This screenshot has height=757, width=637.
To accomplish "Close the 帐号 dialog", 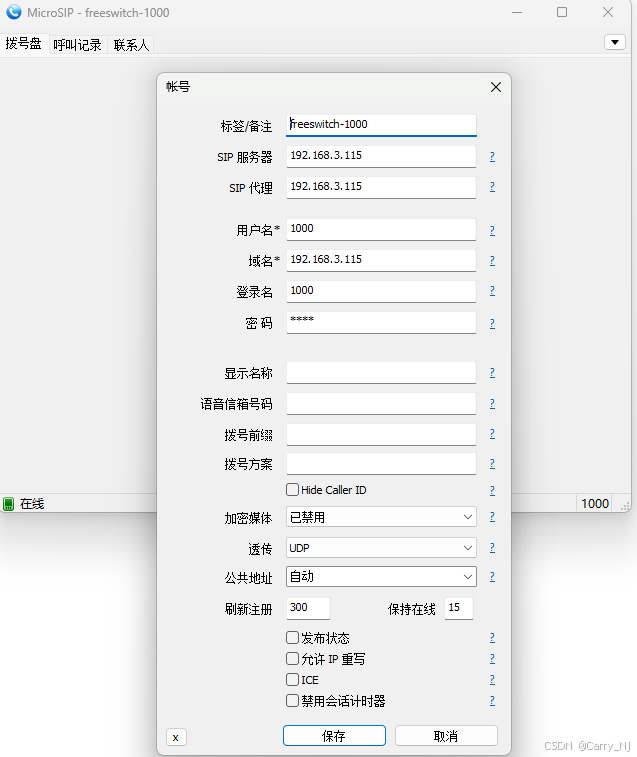I will 495,87.
